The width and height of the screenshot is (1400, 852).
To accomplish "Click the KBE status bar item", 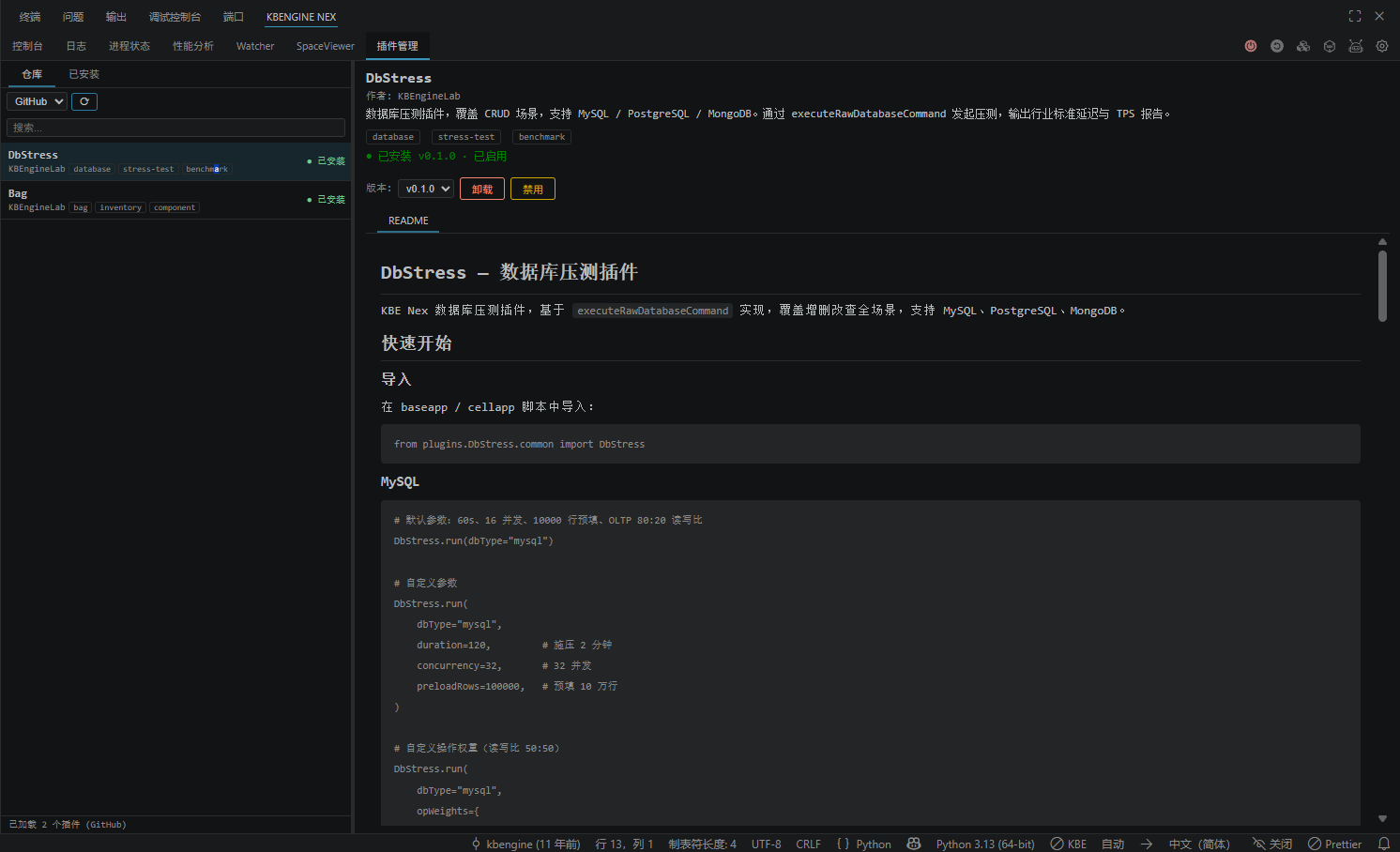I will (x=1069, y=844).
